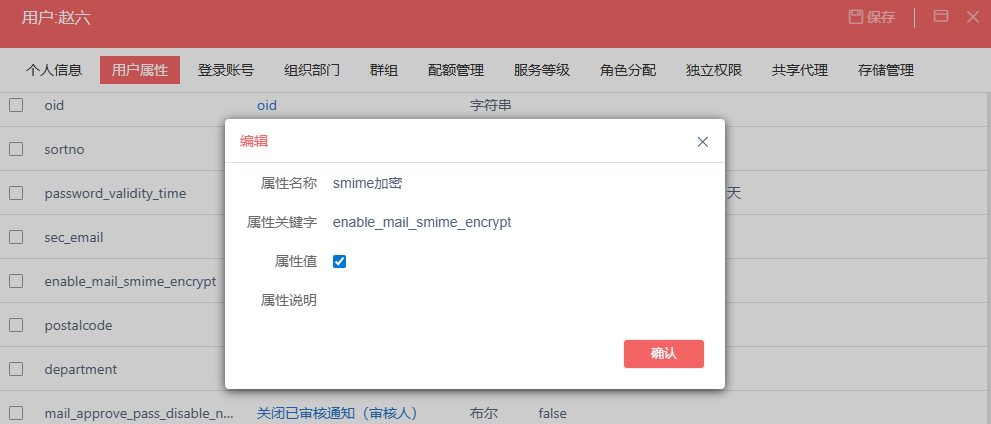Close the 赵六 user window
This screenshot has height=424, width=991.
point(972,16)
